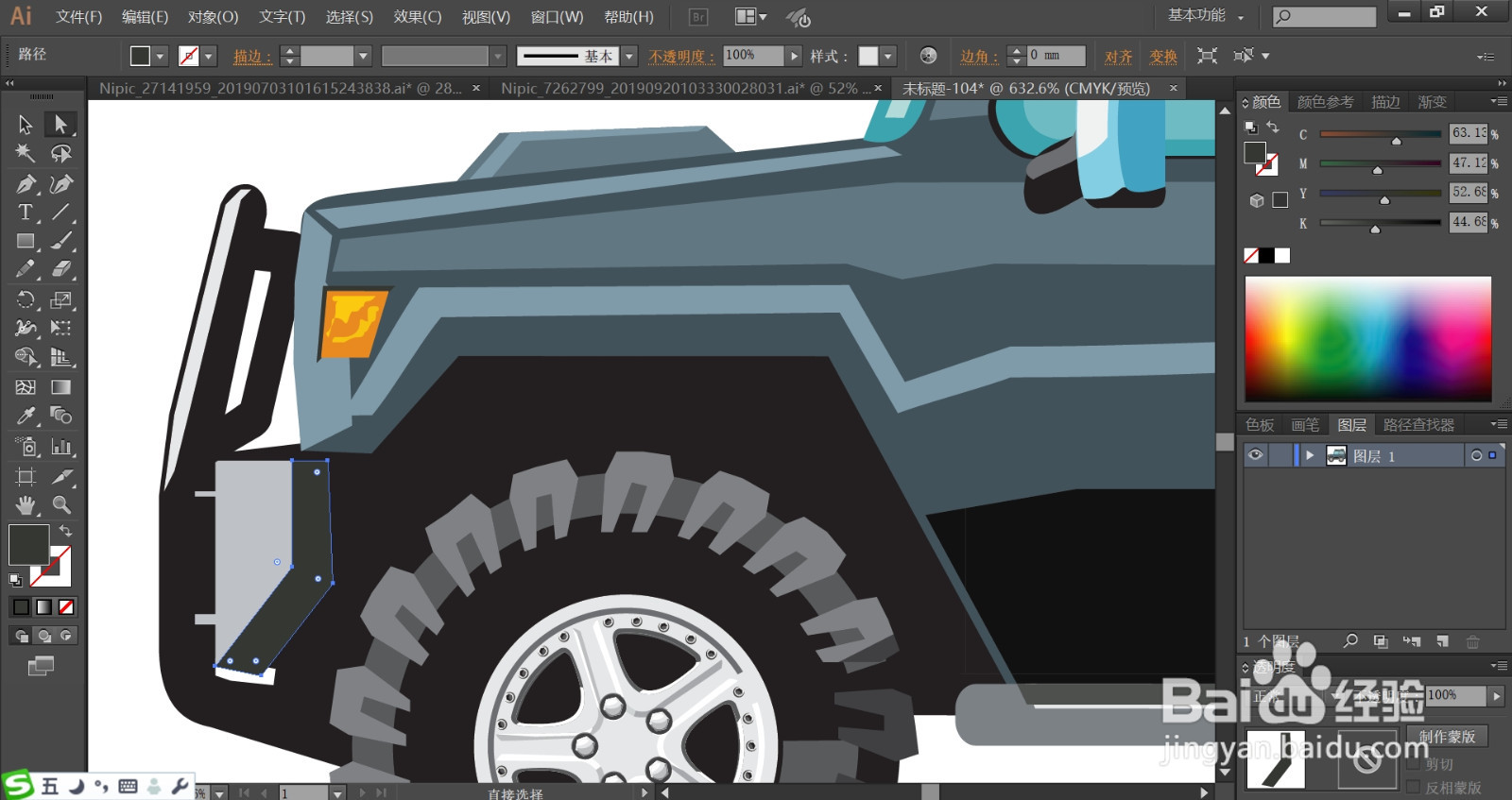Click the create new layer icon
Screen dimensions: 1512x800
(1442, 641)
